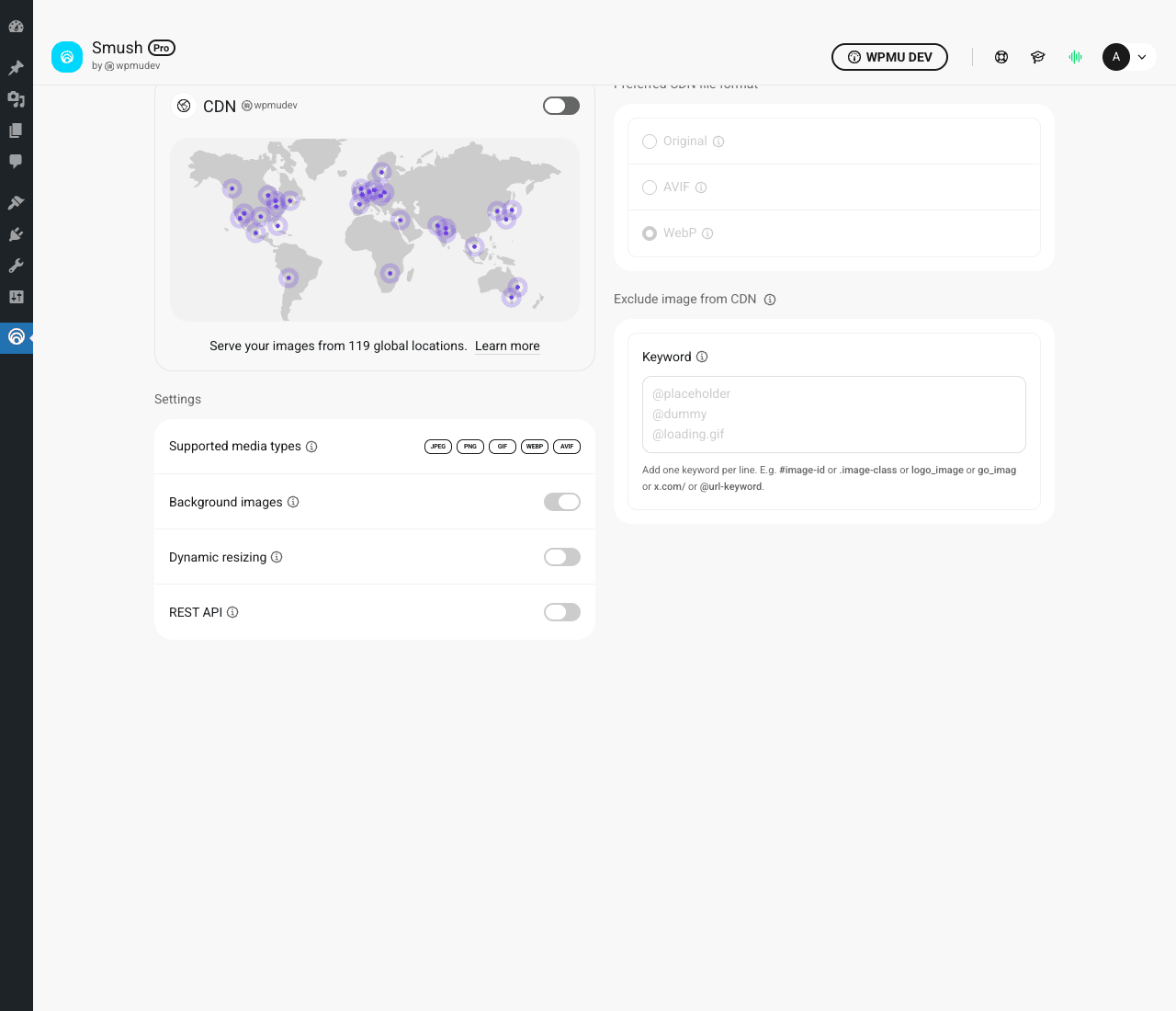Toggle the Dynamic resizing switch
Screen dimensions: 1176x1011
pos(562,557)
